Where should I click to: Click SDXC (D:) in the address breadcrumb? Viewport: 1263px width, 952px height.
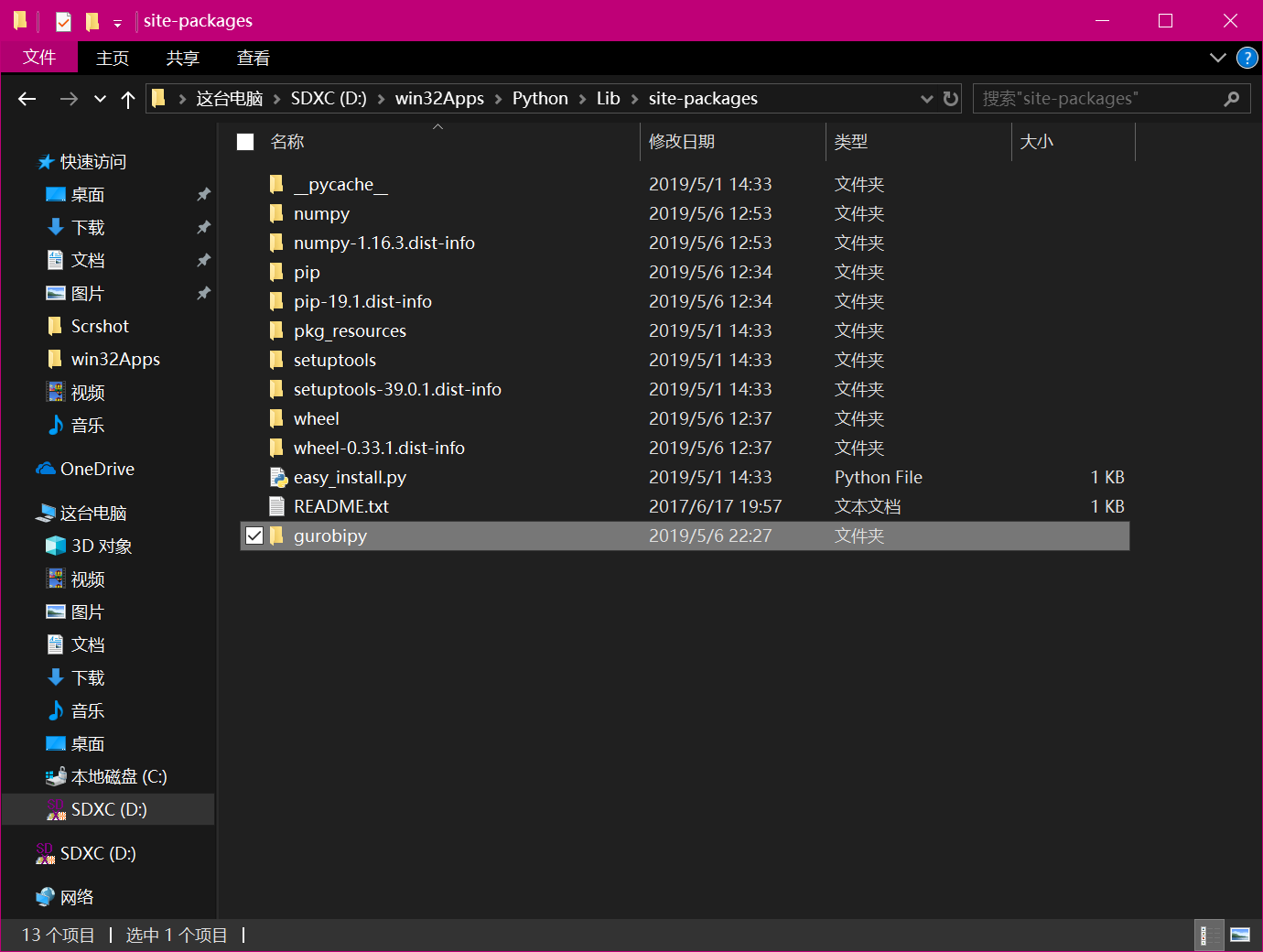[329, 99]
